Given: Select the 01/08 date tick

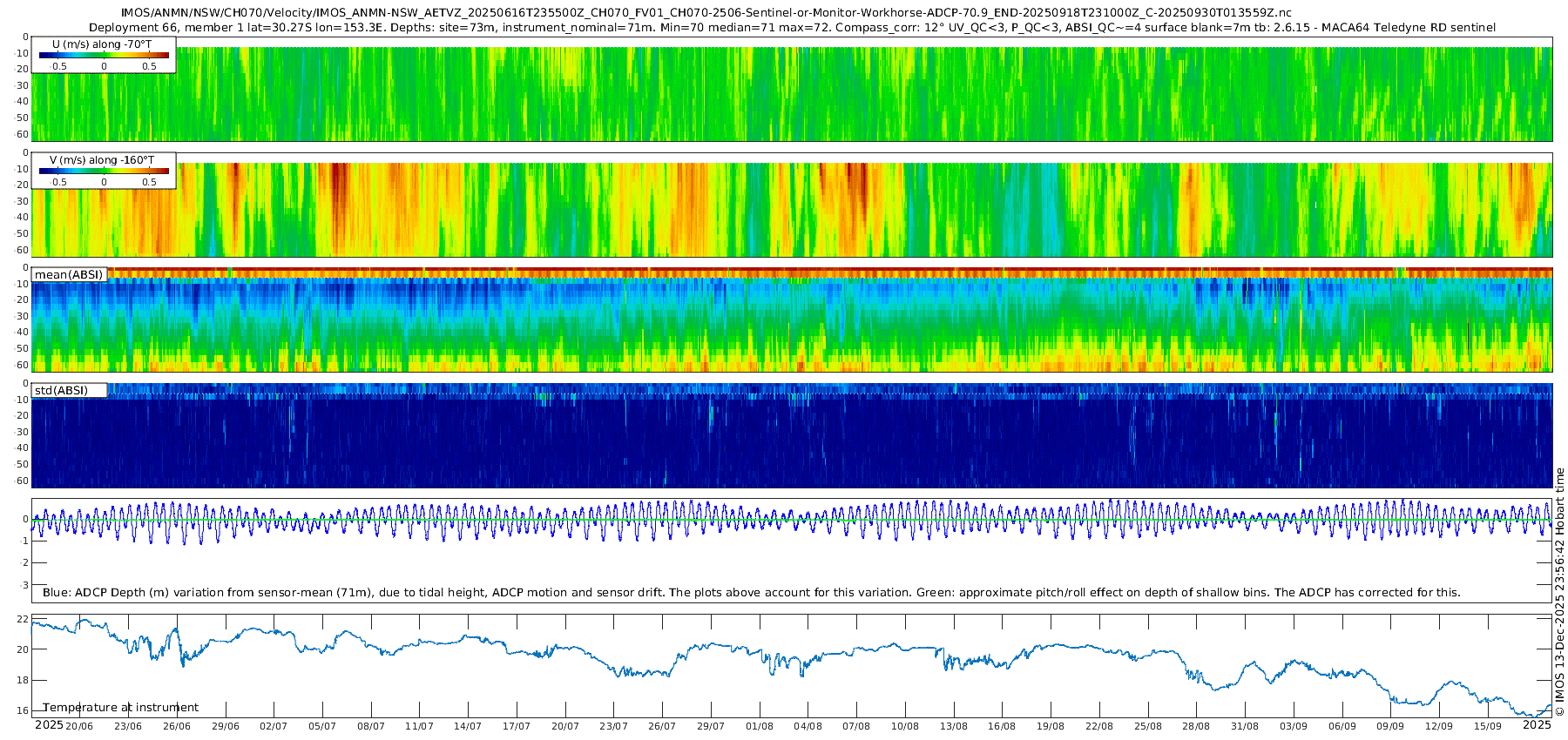Looking at the screenshot, I should (x=759, y=726).
